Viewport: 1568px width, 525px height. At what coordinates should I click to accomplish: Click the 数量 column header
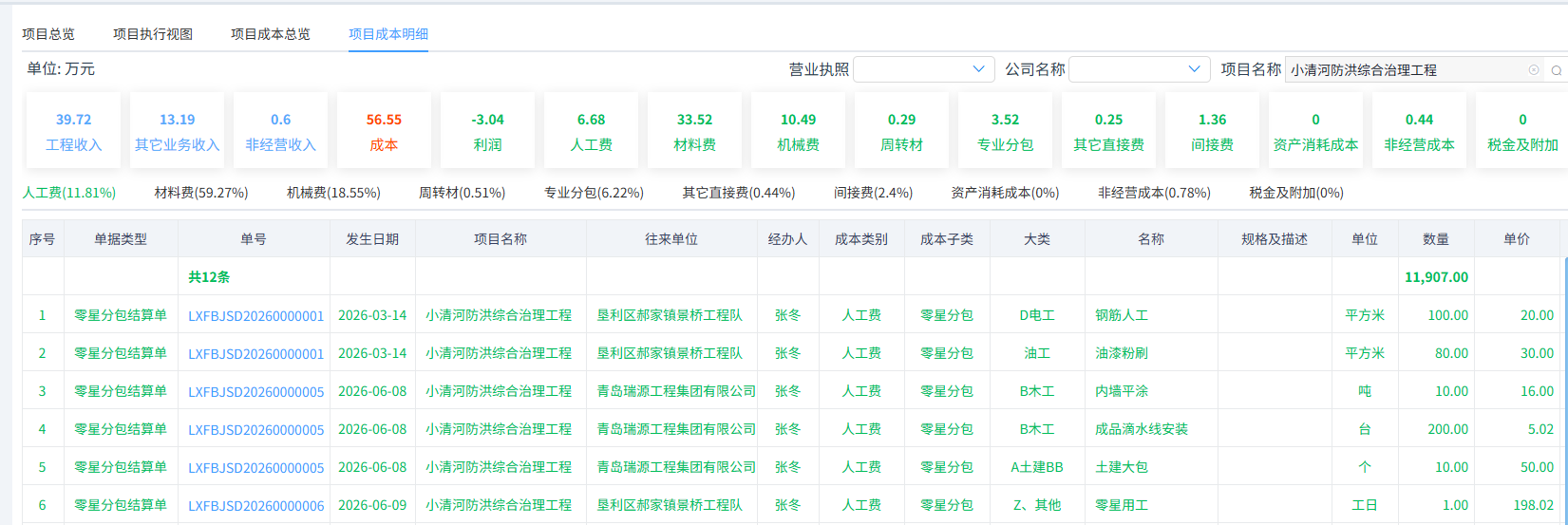[x=1436, y=239]
